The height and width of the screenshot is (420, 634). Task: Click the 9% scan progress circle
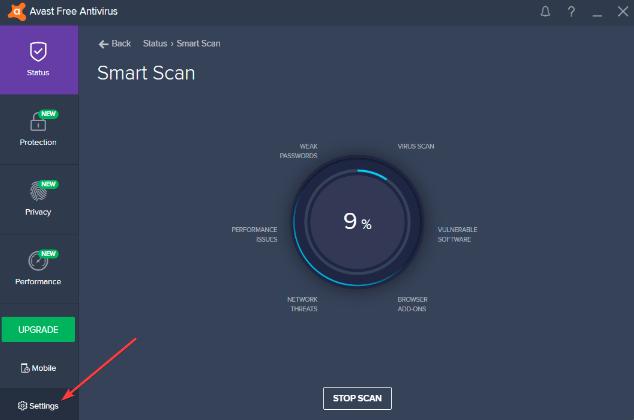(357, 223)
